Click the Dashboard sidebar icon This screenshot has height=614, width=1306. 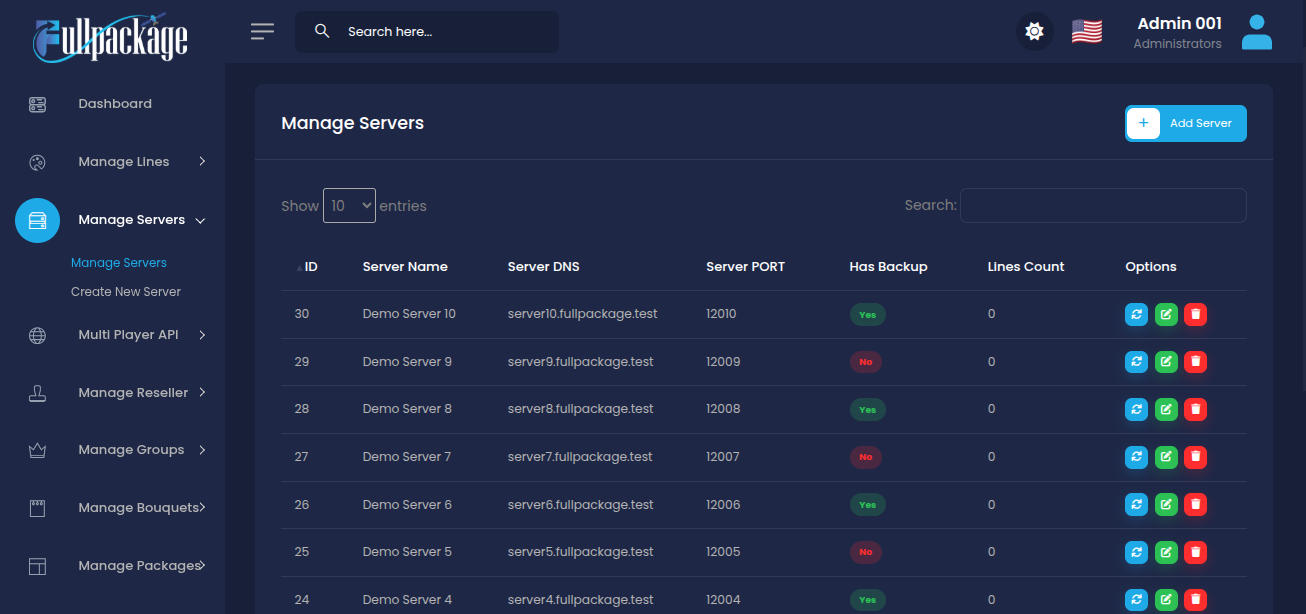click(x=38, y=104)
